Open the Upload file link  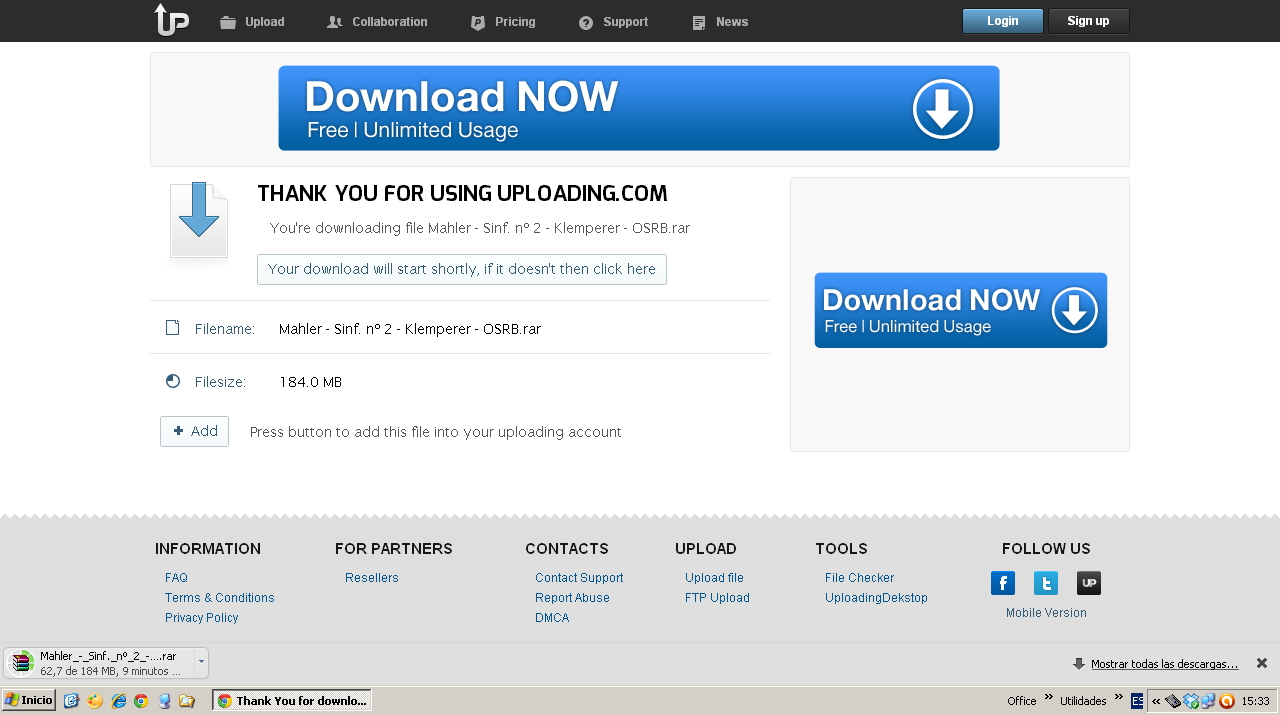tap(714, 578)
